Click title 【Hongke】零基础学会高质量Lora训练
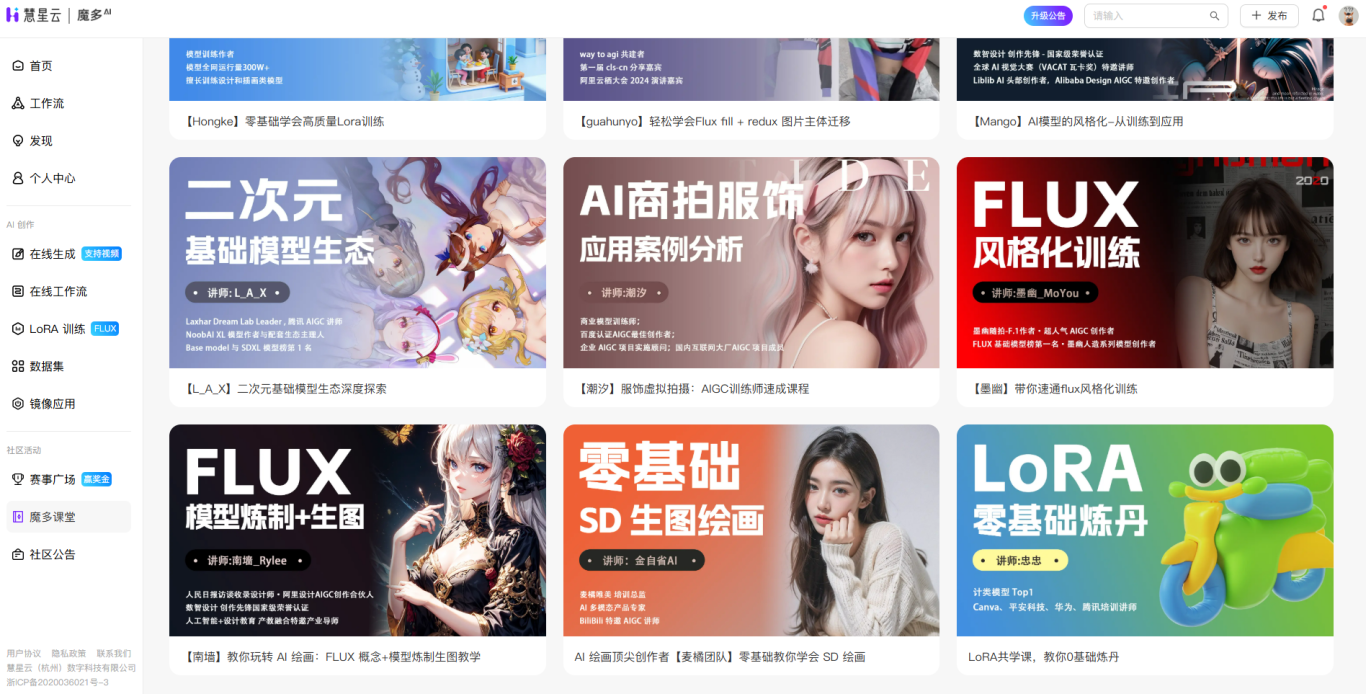 (284, 121)
